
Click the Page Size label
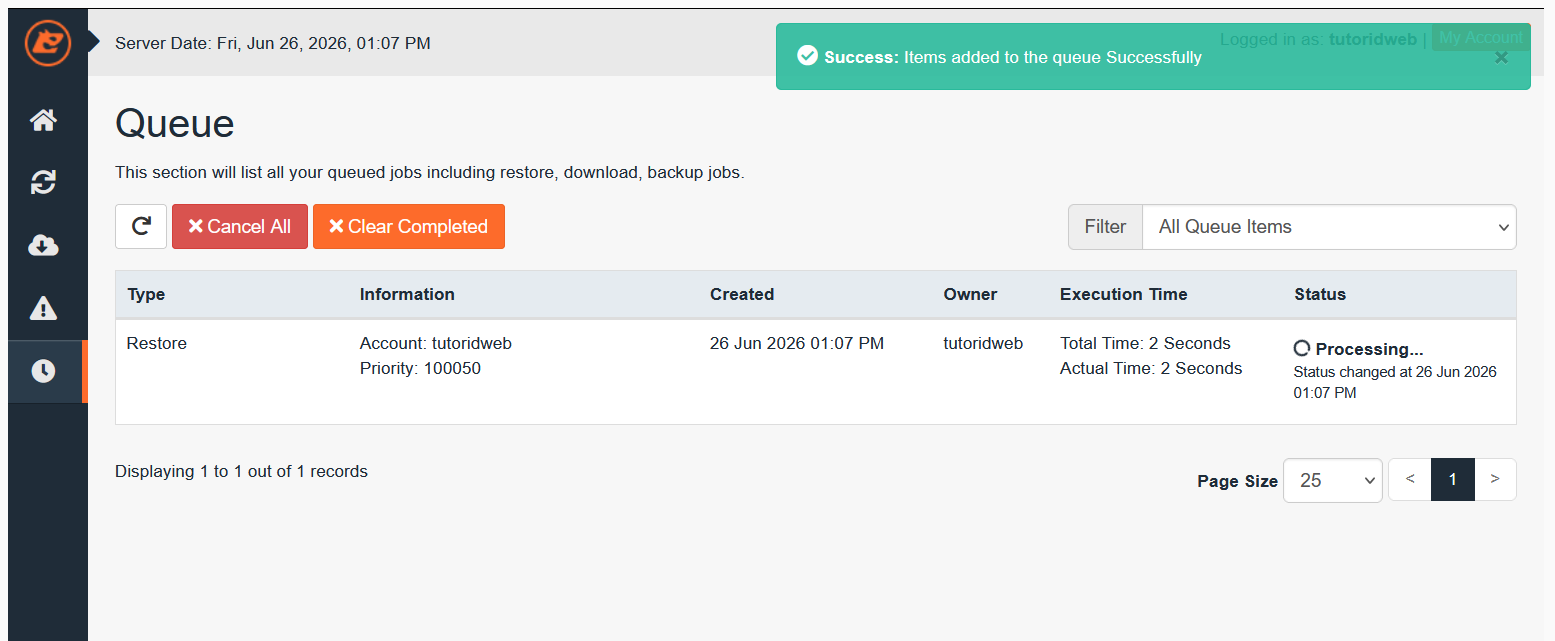(x=1237, y=481)
